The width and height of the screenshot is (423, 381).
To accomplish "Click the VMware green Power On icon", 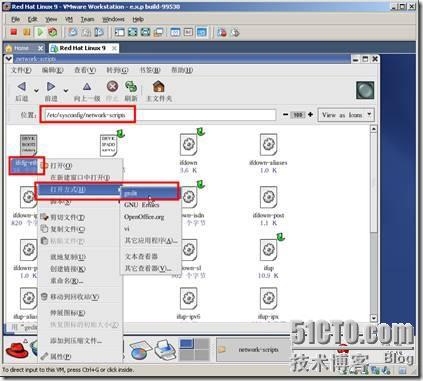I will click(40, 32).
